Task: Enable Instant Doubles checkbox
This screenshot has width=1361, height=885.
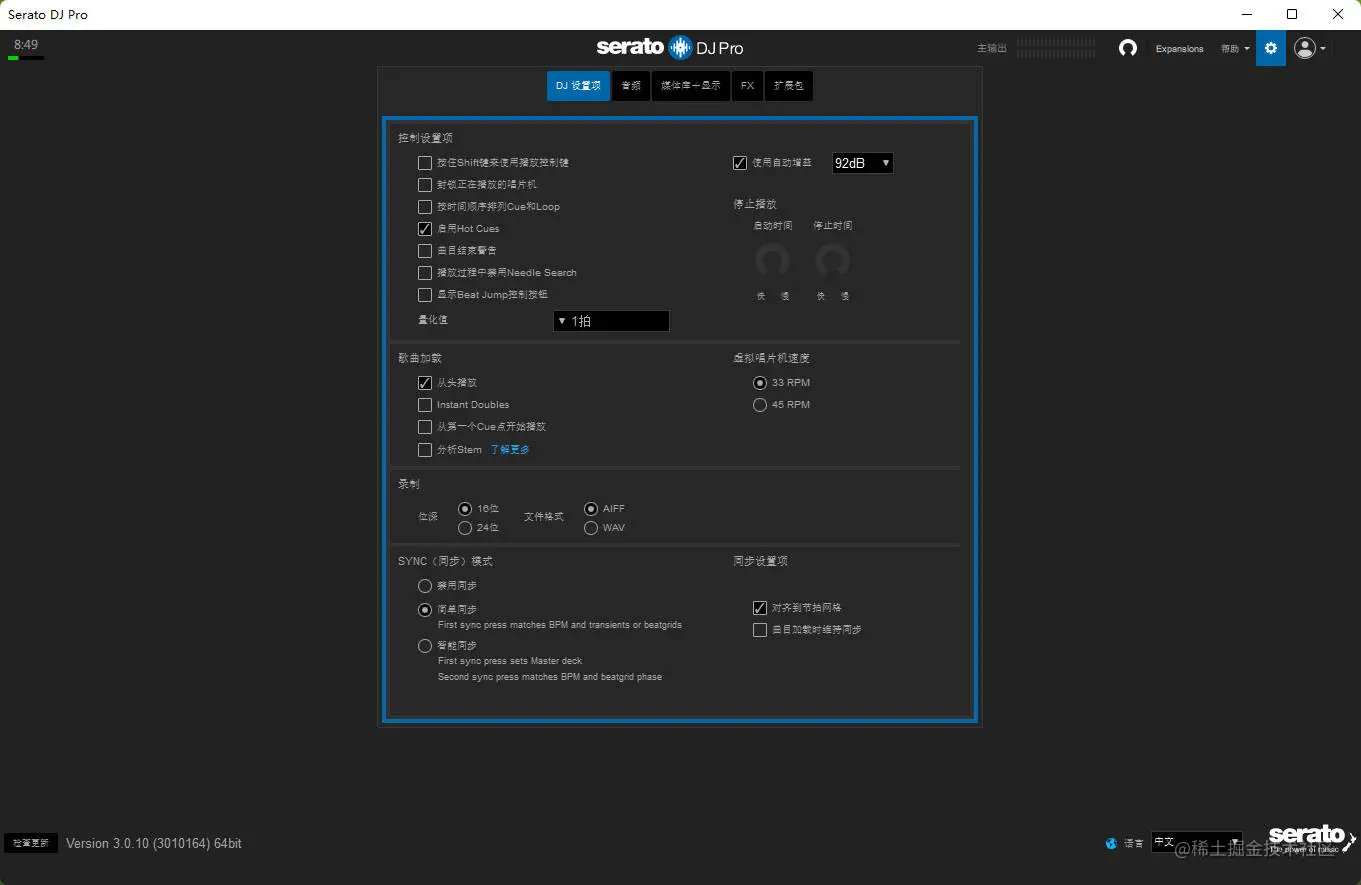Action: click(425, 405)
